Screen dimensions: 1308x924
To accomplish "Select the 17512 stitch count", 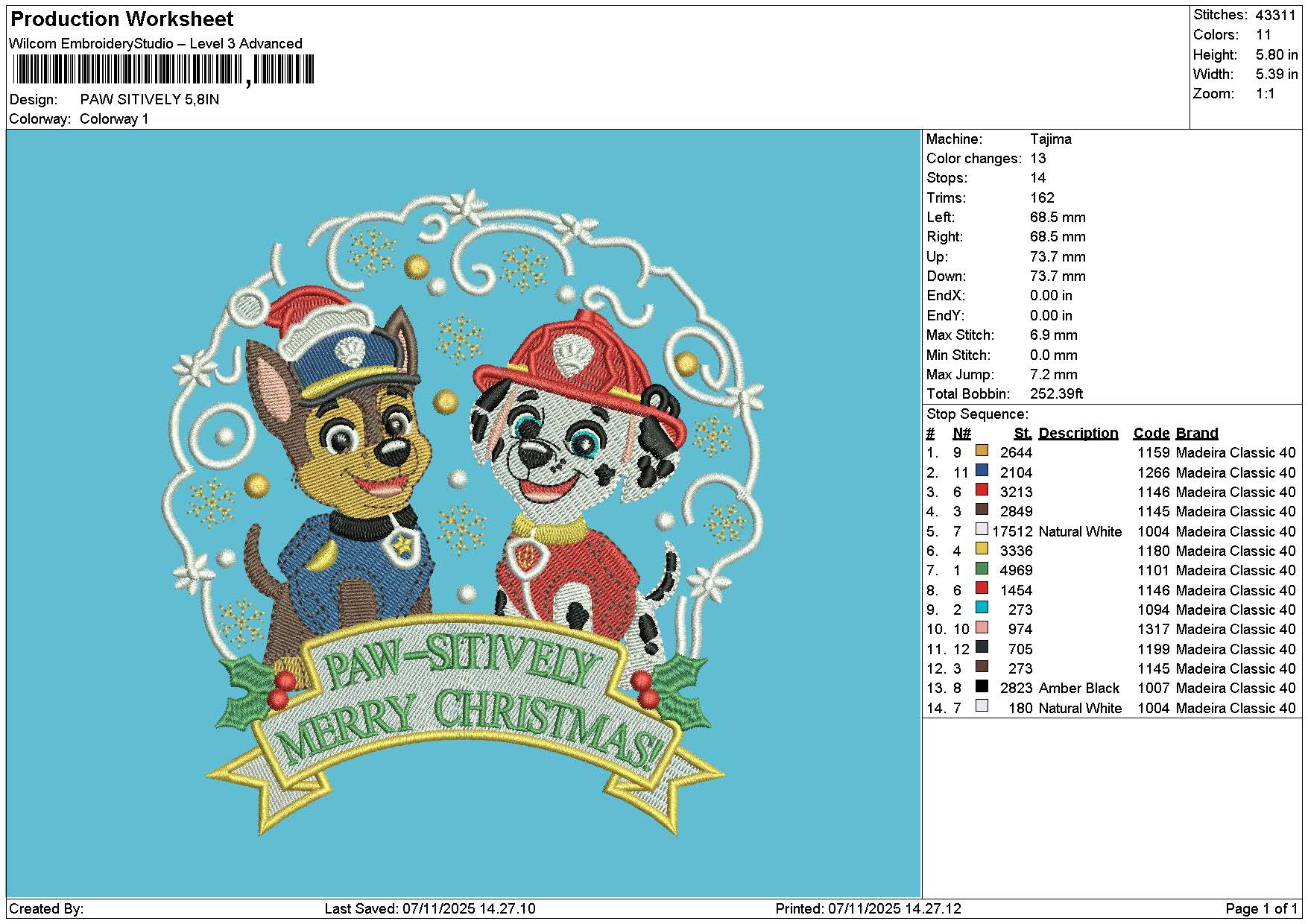I will 1012,531.
